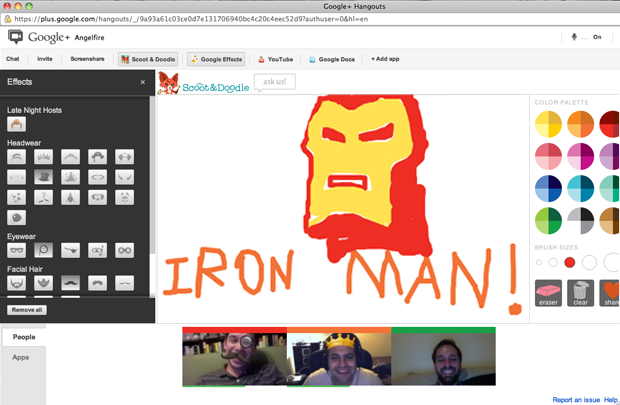Viewport: 620px width, 405px height.
Task: Switch to the People tab
Action: (24, 337)
